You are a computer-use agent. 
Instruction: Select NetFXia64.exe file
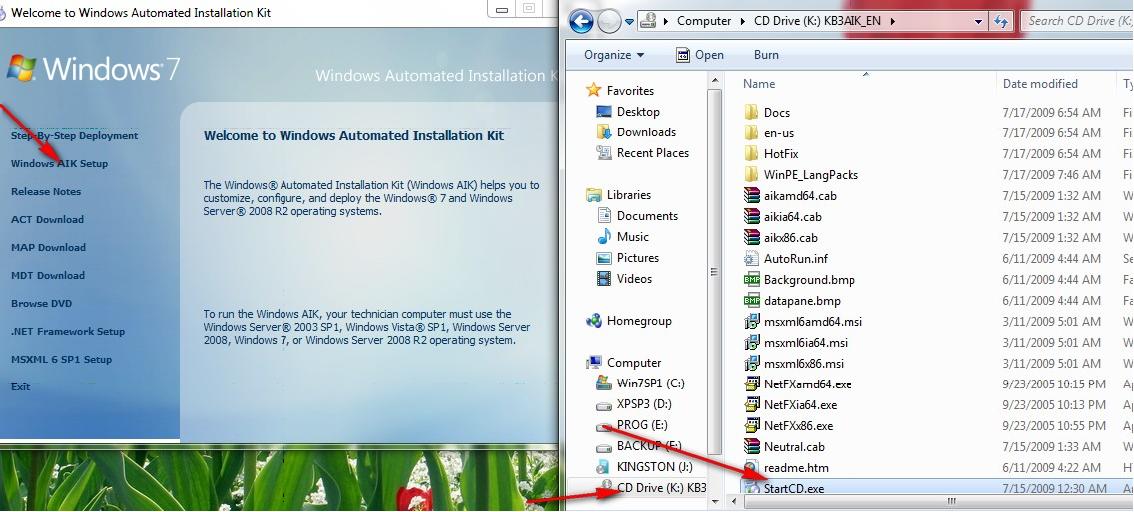click(x=790, y=405)
